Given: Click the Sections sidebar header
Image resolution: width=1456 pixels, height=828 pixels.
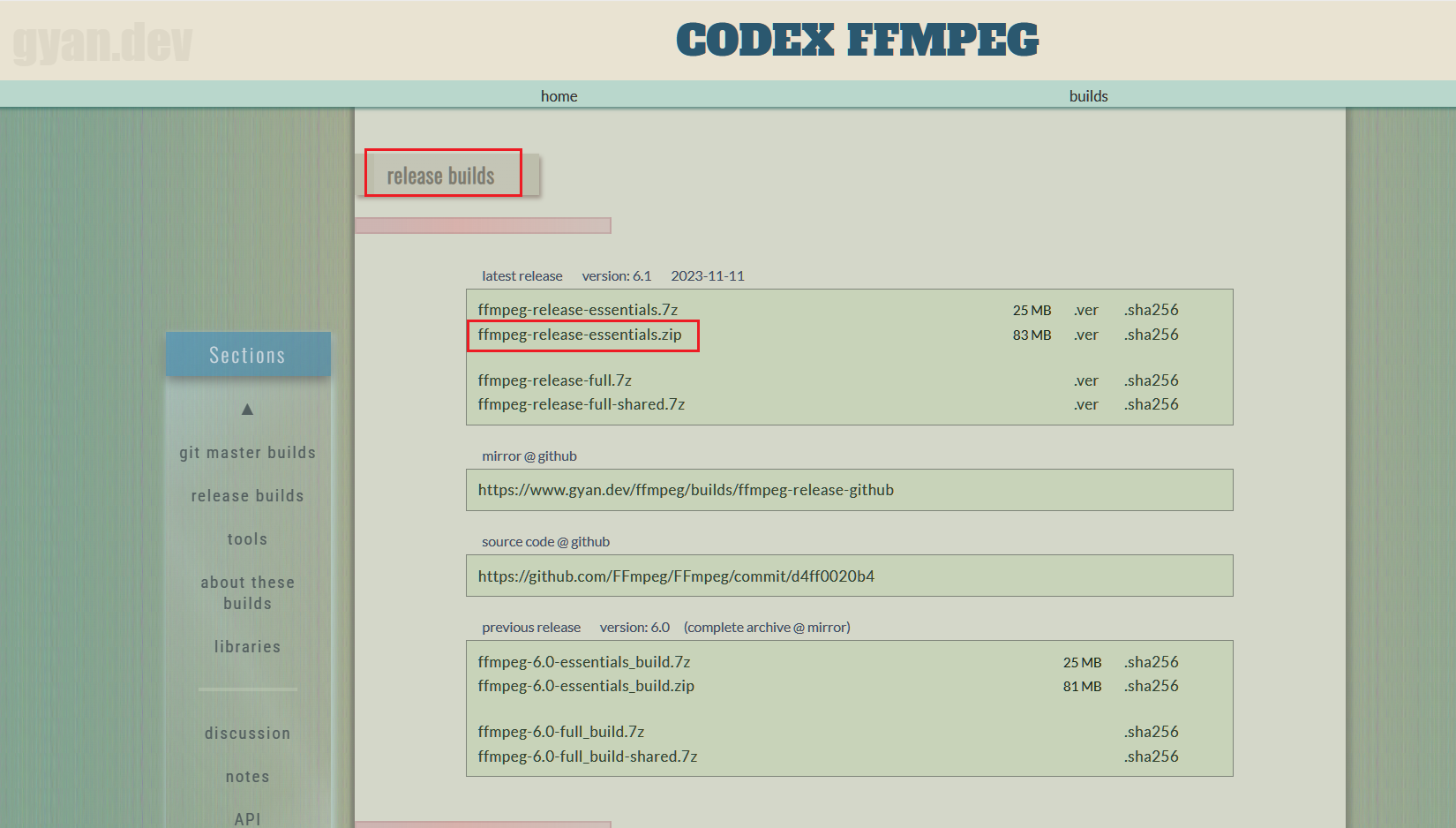Looking at the screenshot, I should (x=248, y=355).
